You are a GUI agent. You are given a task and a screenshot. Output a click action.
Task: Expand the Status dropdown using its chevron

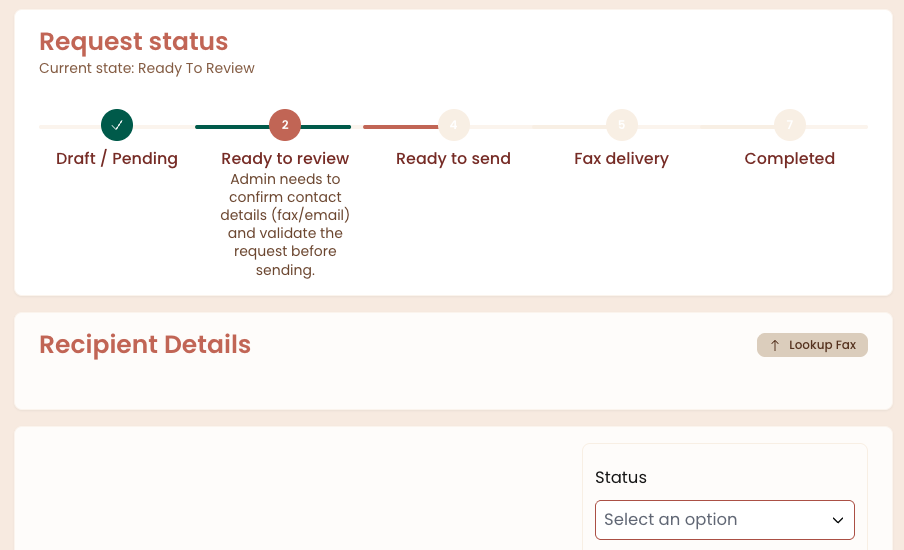coord(838,520)
